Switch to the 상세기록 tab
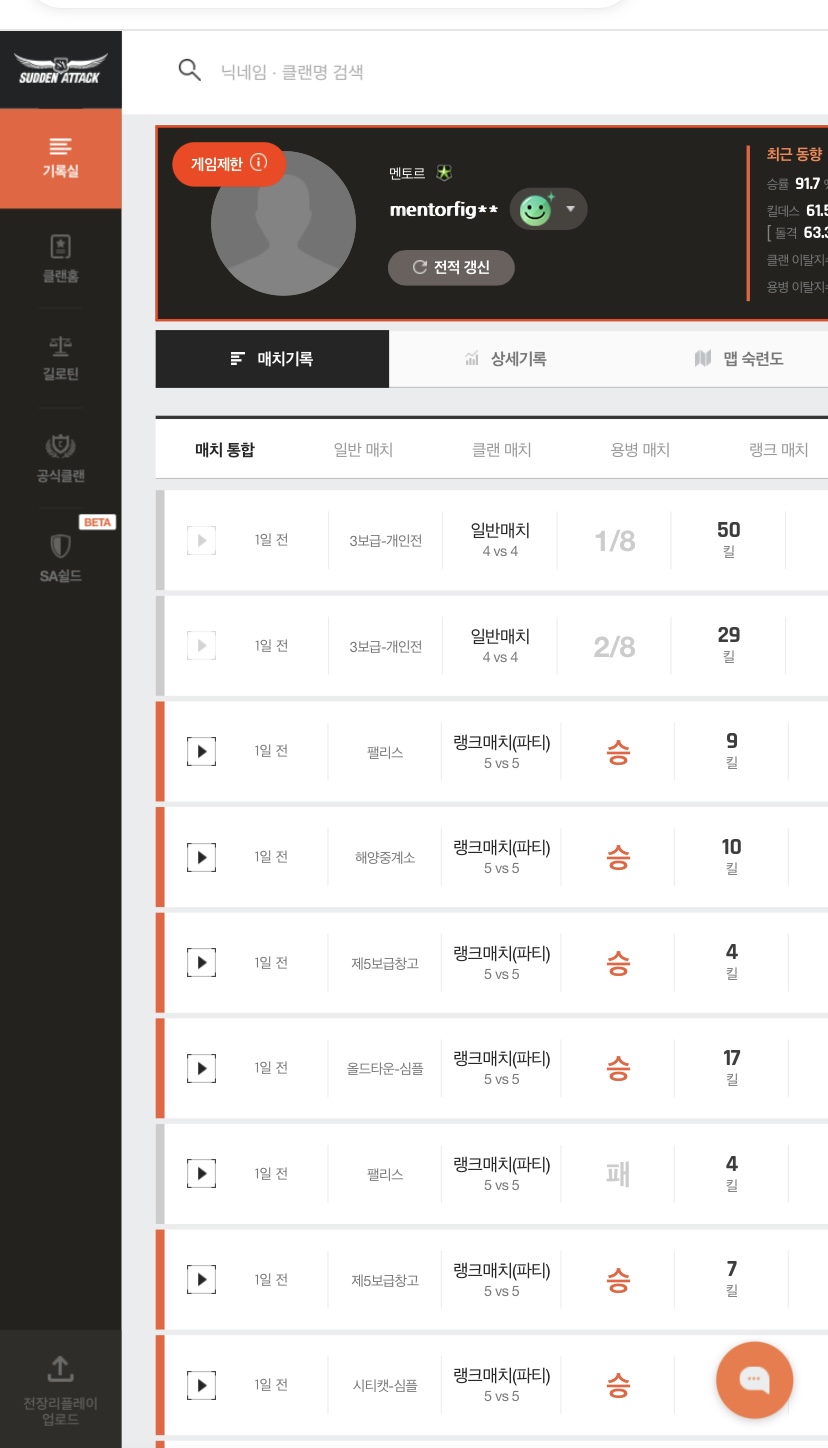Screen dimensions: 828x1448 pos(506,359)
